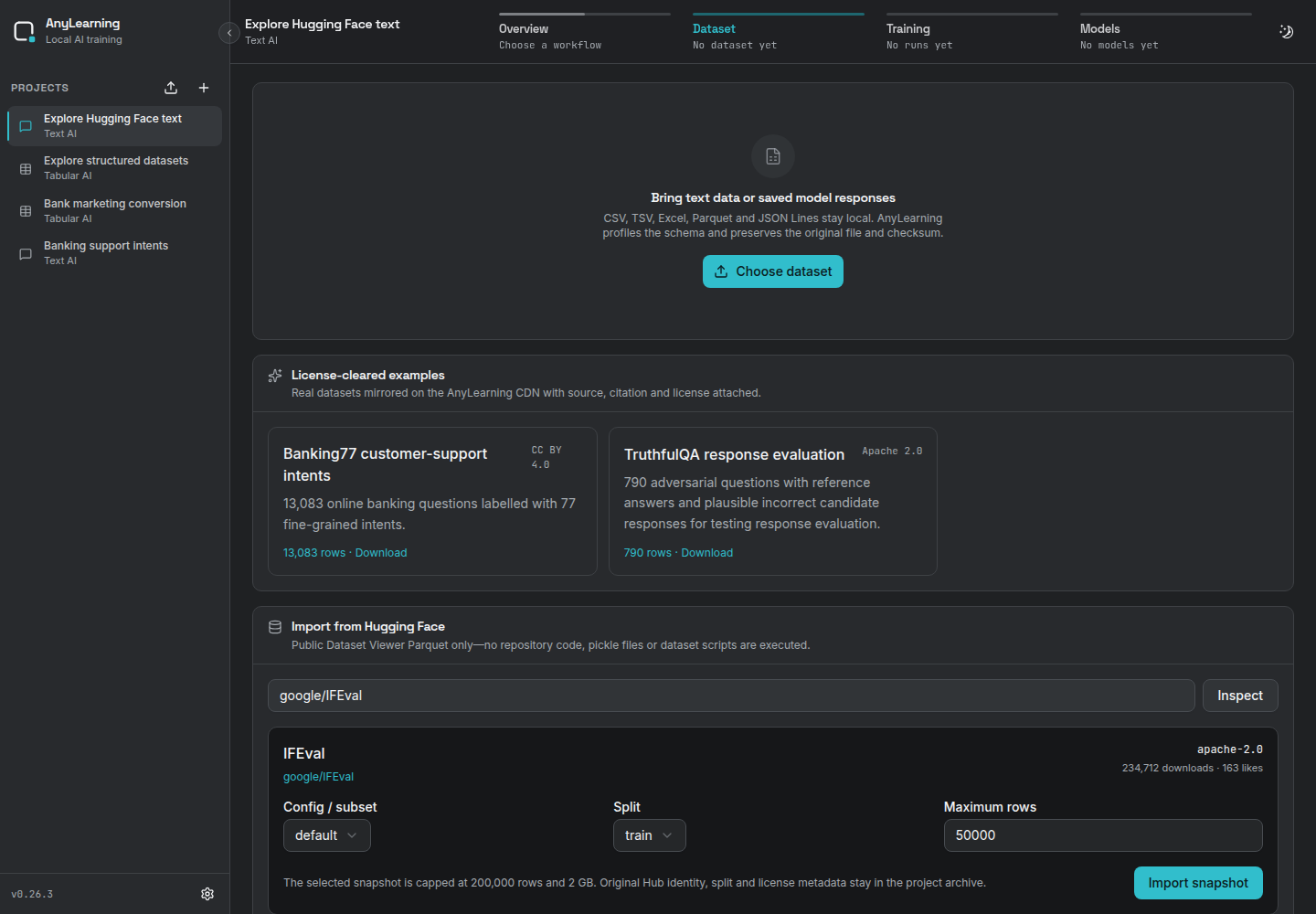This screenshot has width=1316, height=914.
Task: Download the Banking77 dataset link
Action: click(x=381, y=553)
